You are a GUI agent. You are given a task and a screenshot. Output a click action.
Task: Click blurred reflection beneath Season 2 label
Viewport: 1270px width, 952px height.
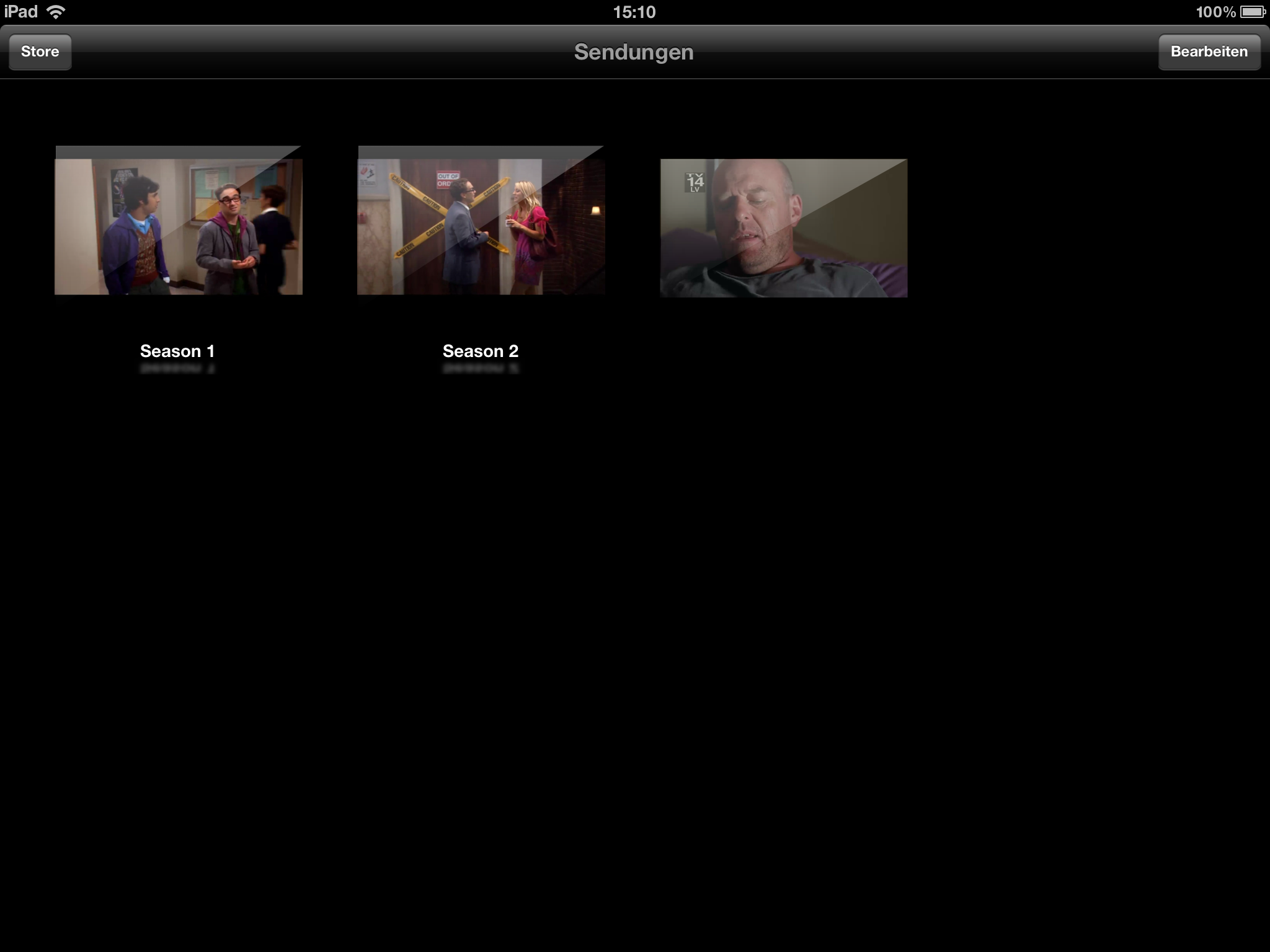(480, 369)
